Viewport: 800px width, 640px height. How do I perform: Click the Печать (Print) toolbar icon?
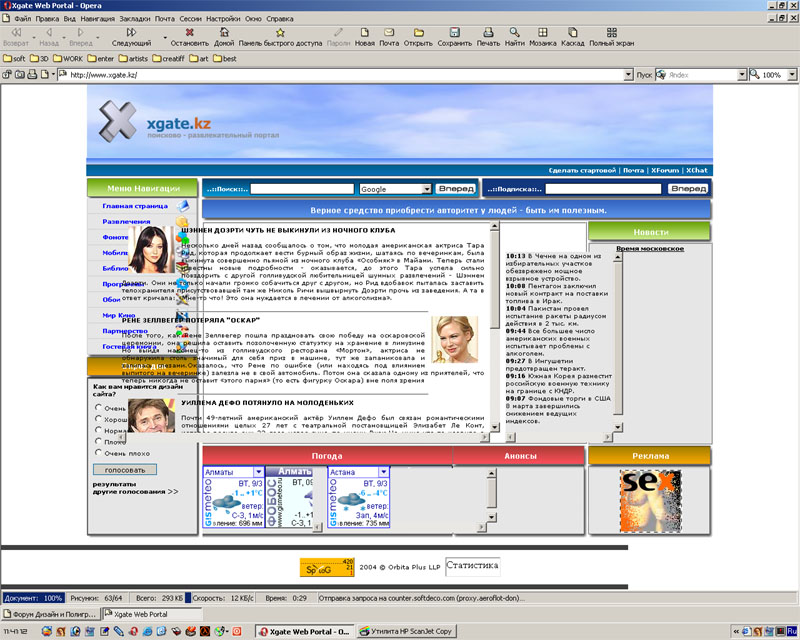click(x=488, y=32)
